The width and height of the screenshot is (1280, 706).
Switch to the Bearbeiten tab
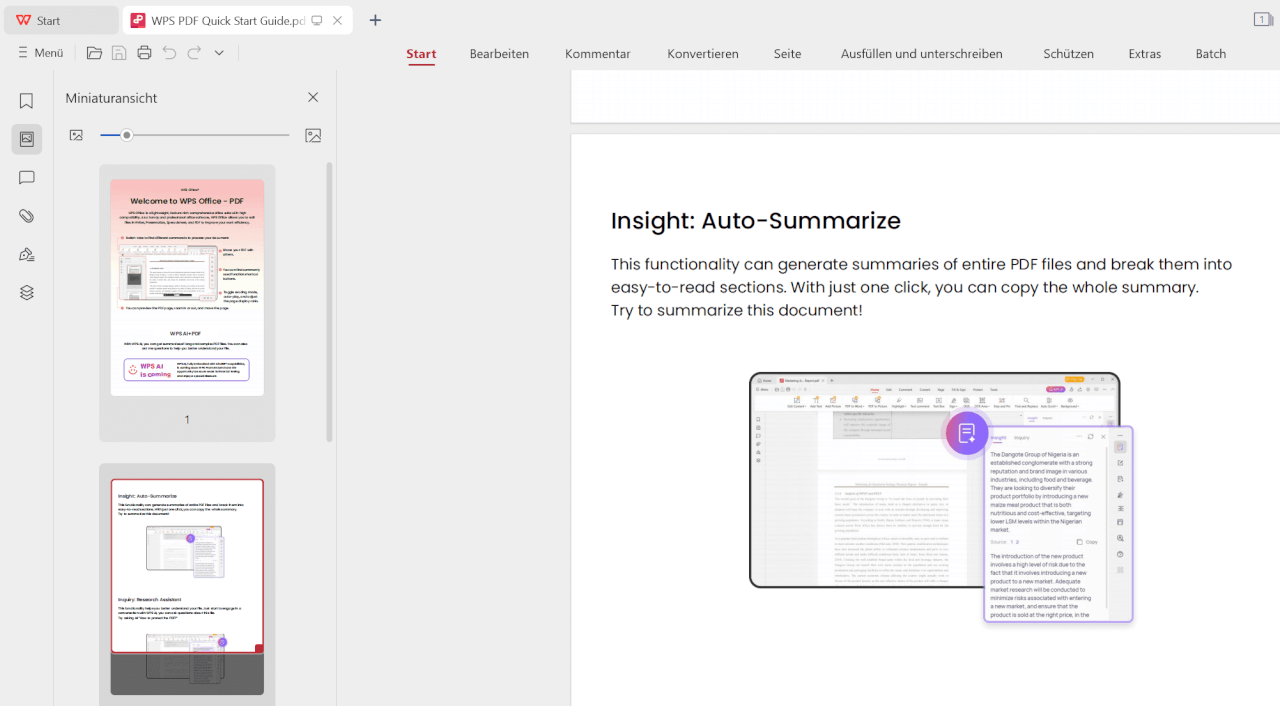point(499,54)
